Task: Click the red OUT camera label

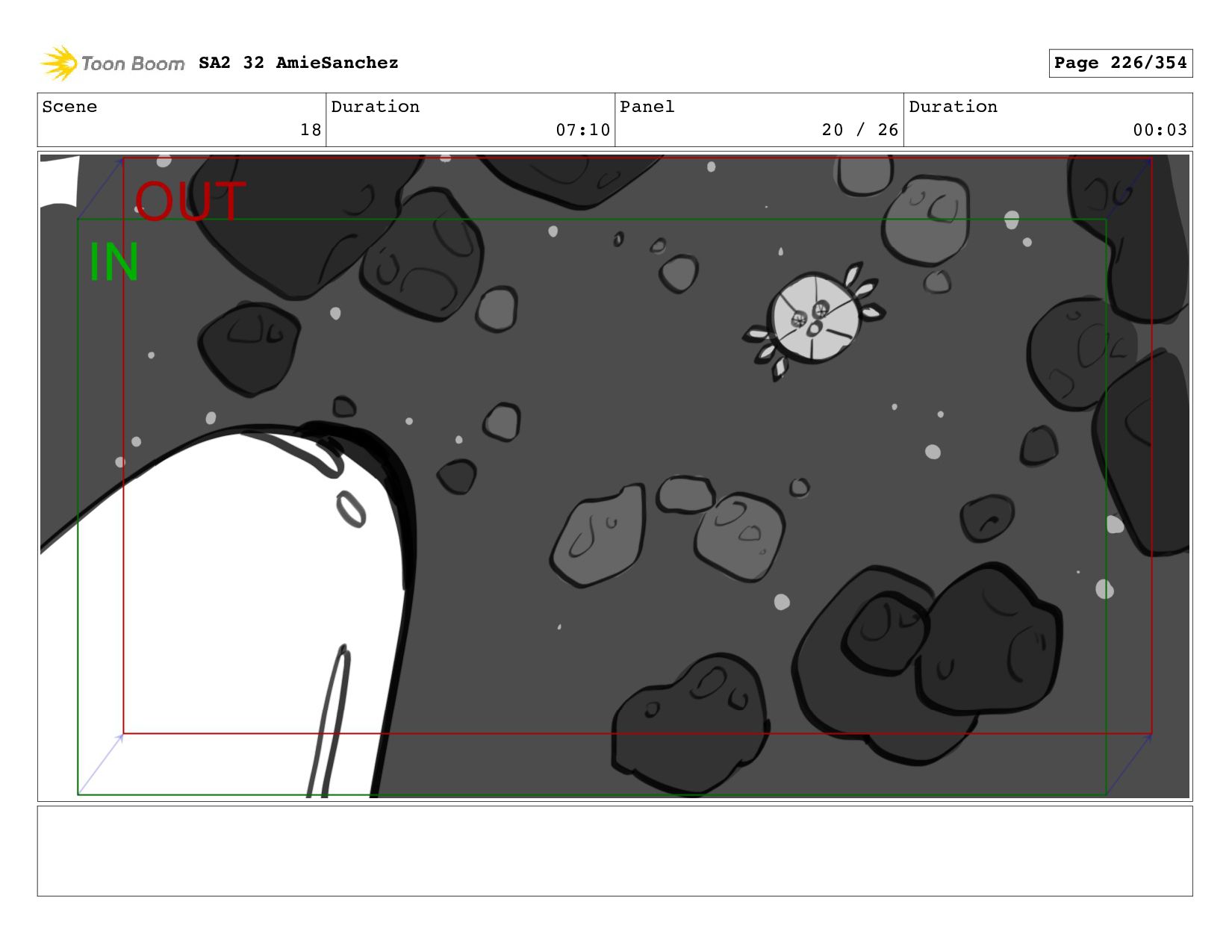Action: [x=190, y=202]
